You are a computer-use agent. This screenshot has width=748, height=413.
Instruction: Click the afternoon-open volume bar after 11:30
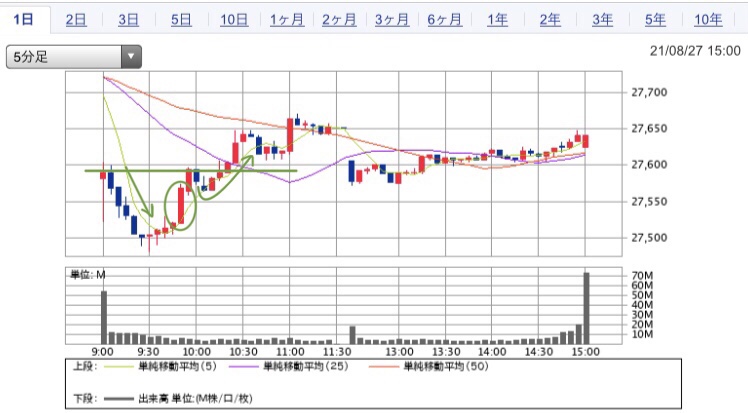[x=353, y=335]
